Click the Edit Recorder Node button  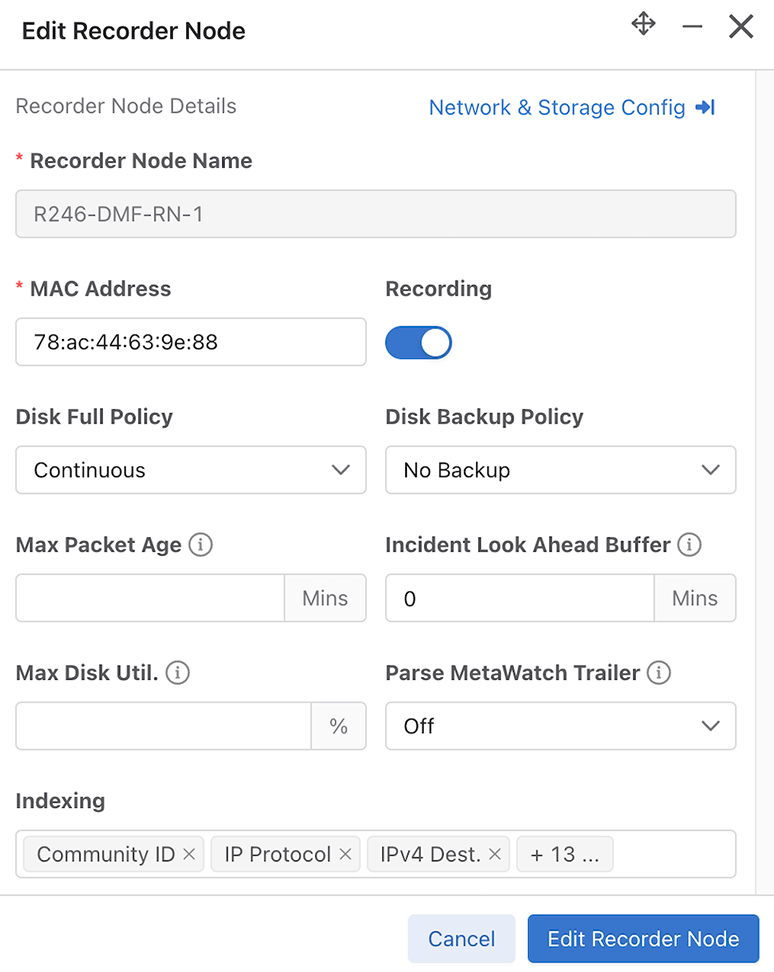click(x=643, y=939)
